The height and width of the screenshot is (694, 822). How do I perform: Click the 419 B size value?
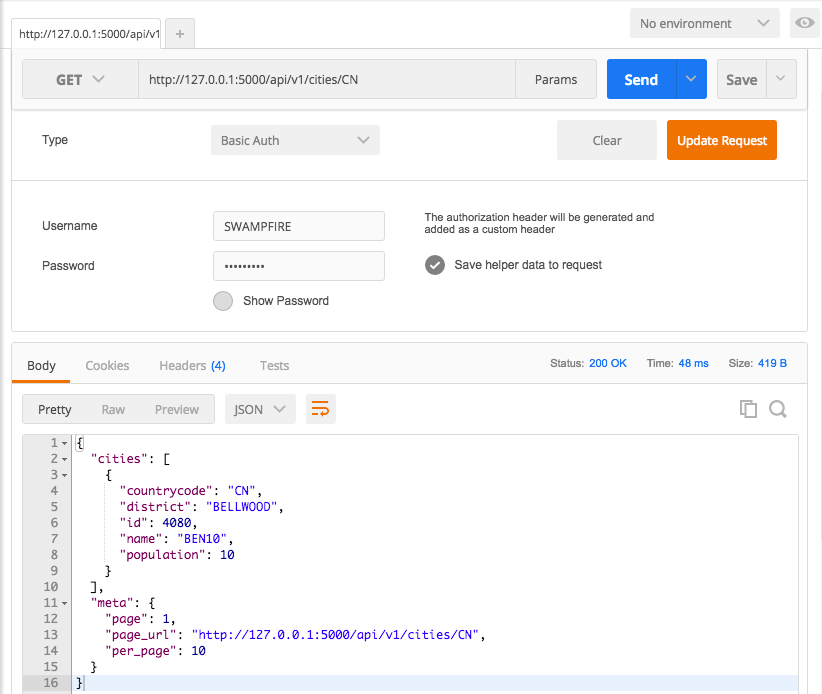coord(772,363)
